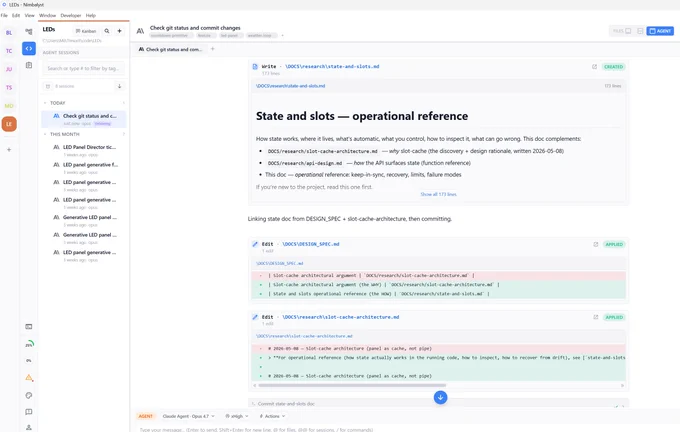Screen dimensions: 680x432
Task: Switch to the JU workspace avatar
Action: tap(9, 69)
